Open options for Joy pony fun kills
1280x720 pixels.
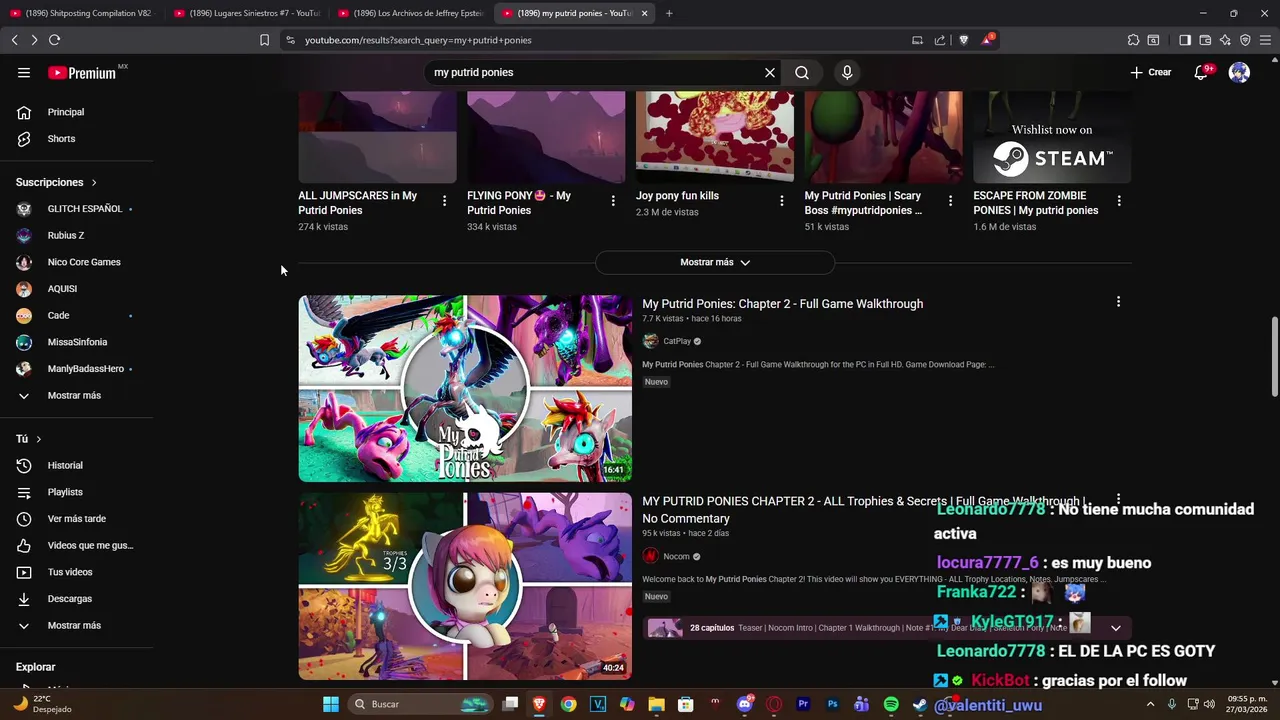781,201
